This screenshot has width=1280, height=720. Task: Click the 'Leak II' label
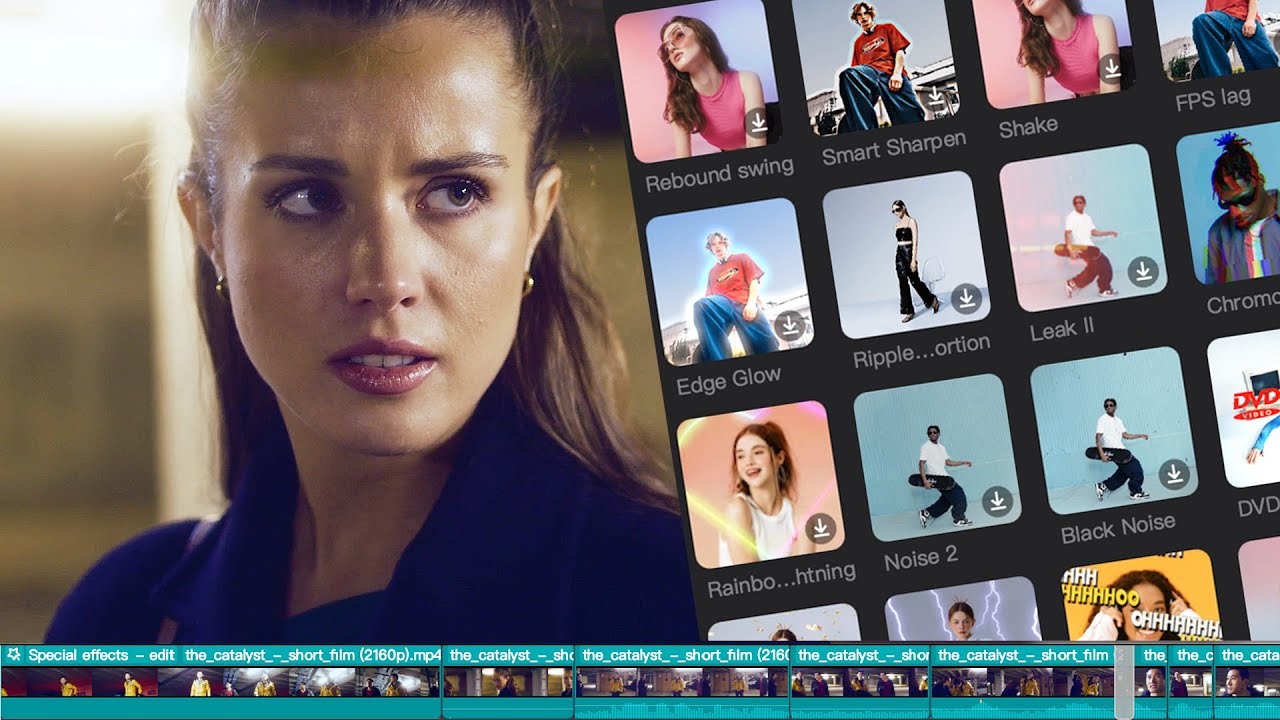point(1063,328)
